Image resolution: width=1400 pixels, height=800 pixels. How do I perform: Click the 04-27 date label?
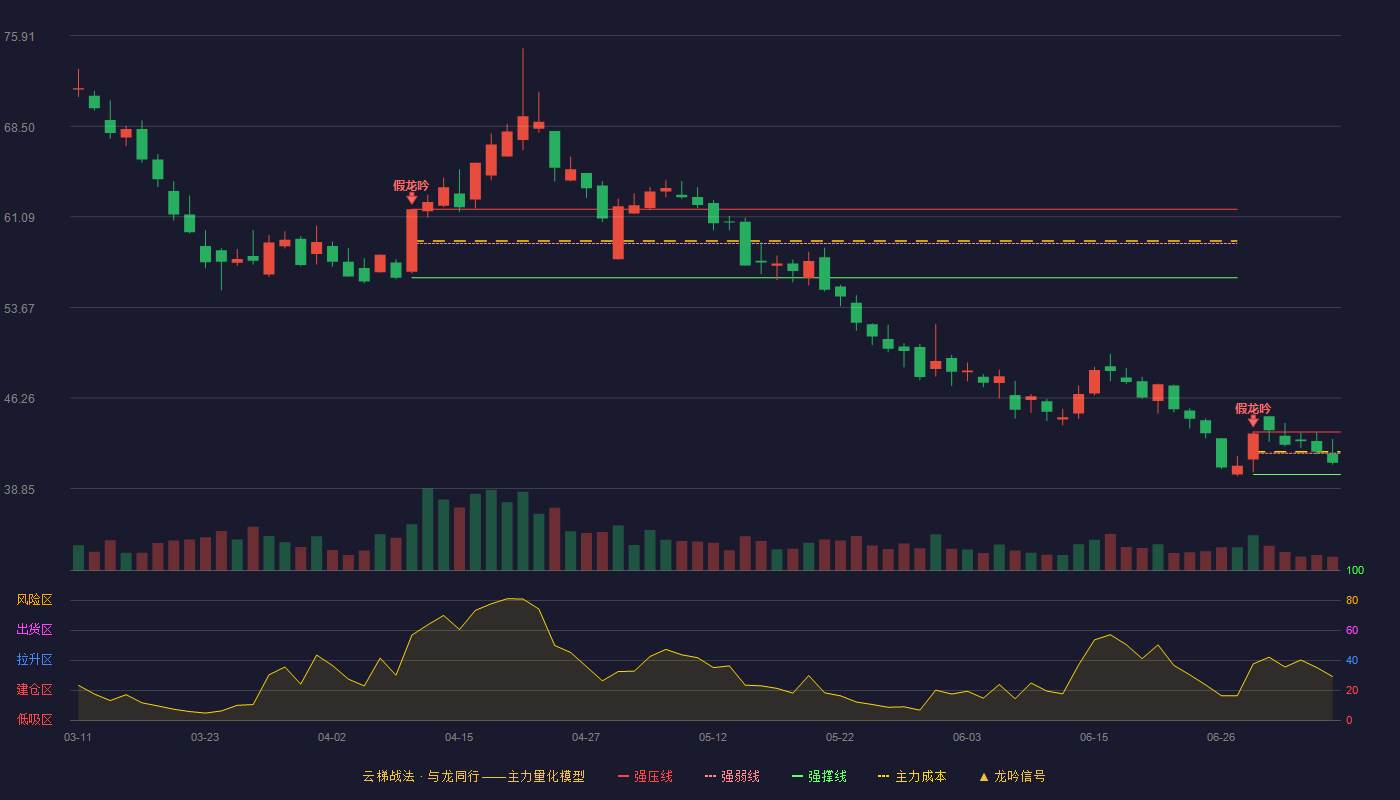click(586, 737)
